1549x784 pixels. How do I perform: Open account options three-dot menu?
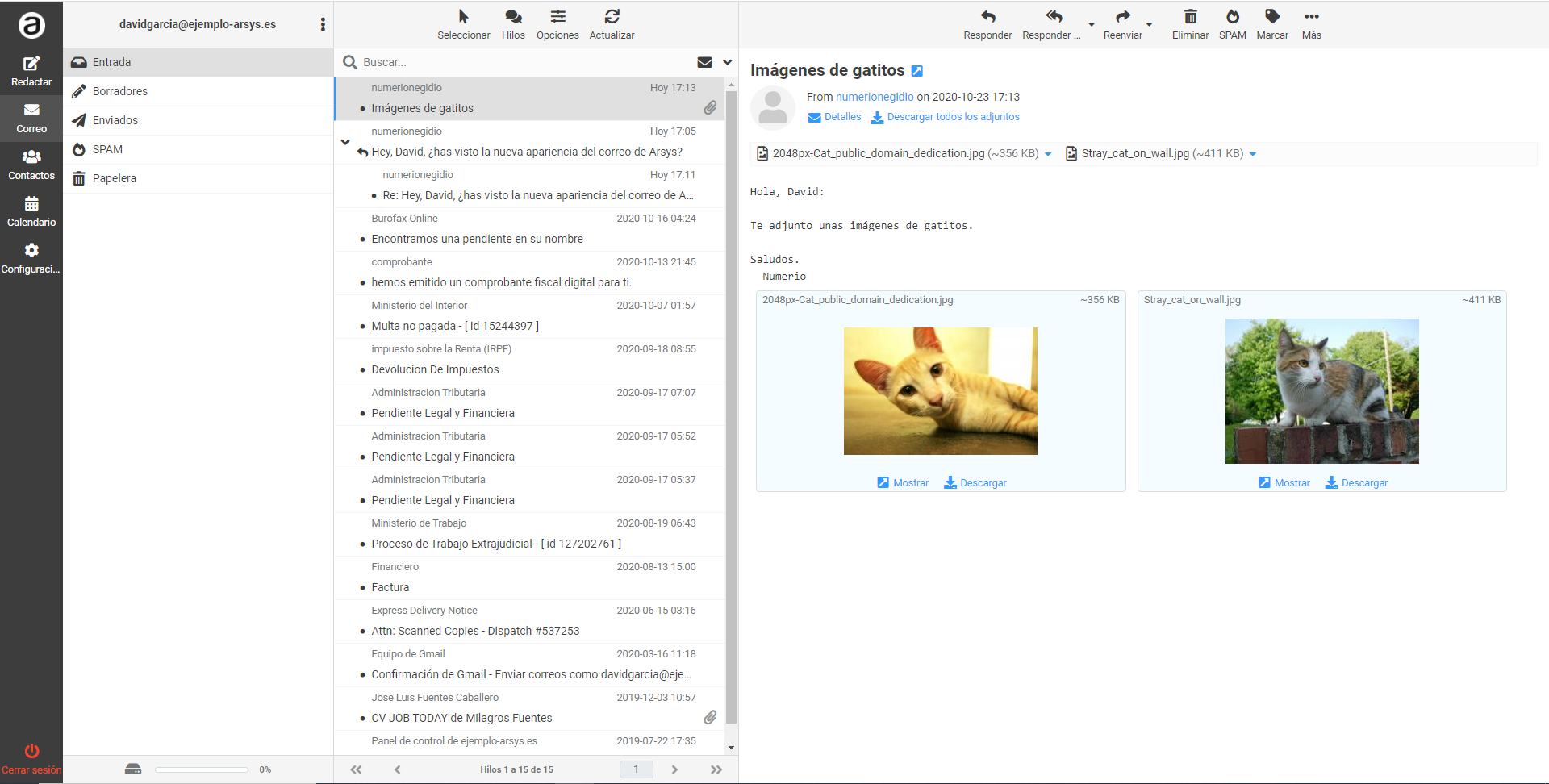coord(323,24)
